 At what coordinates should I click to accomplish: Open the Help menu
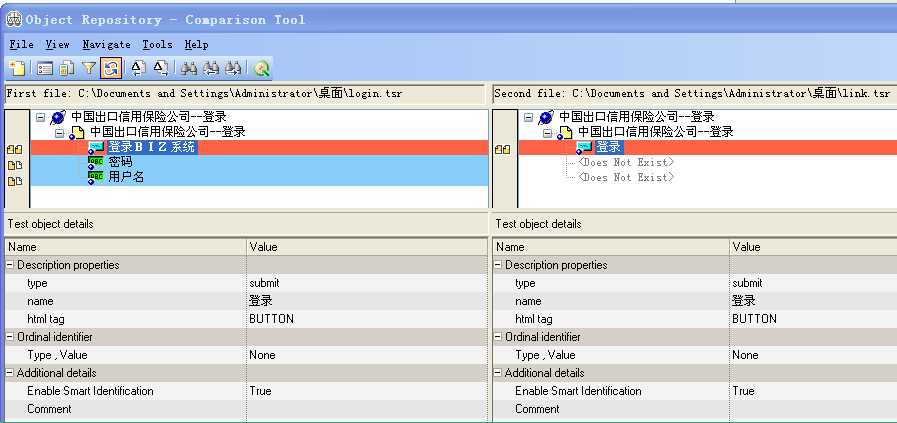(196, 44)
